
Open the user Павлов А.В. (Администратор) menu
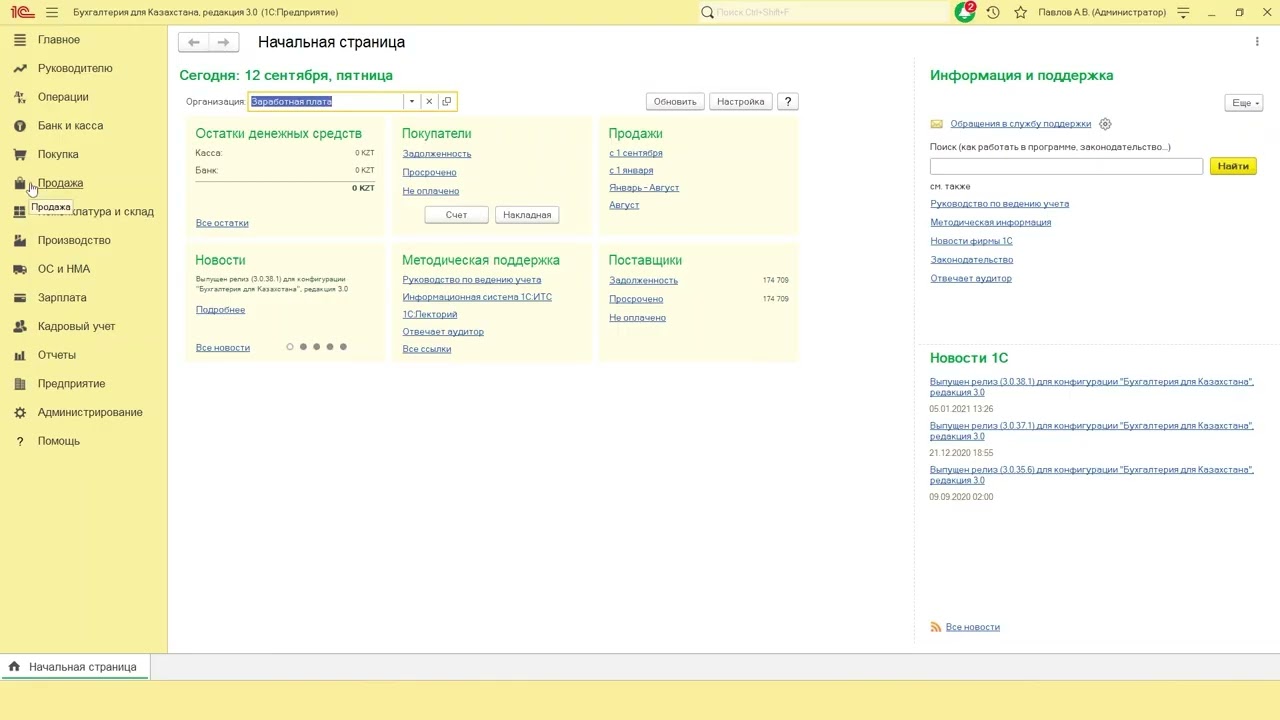[1102, 12]
